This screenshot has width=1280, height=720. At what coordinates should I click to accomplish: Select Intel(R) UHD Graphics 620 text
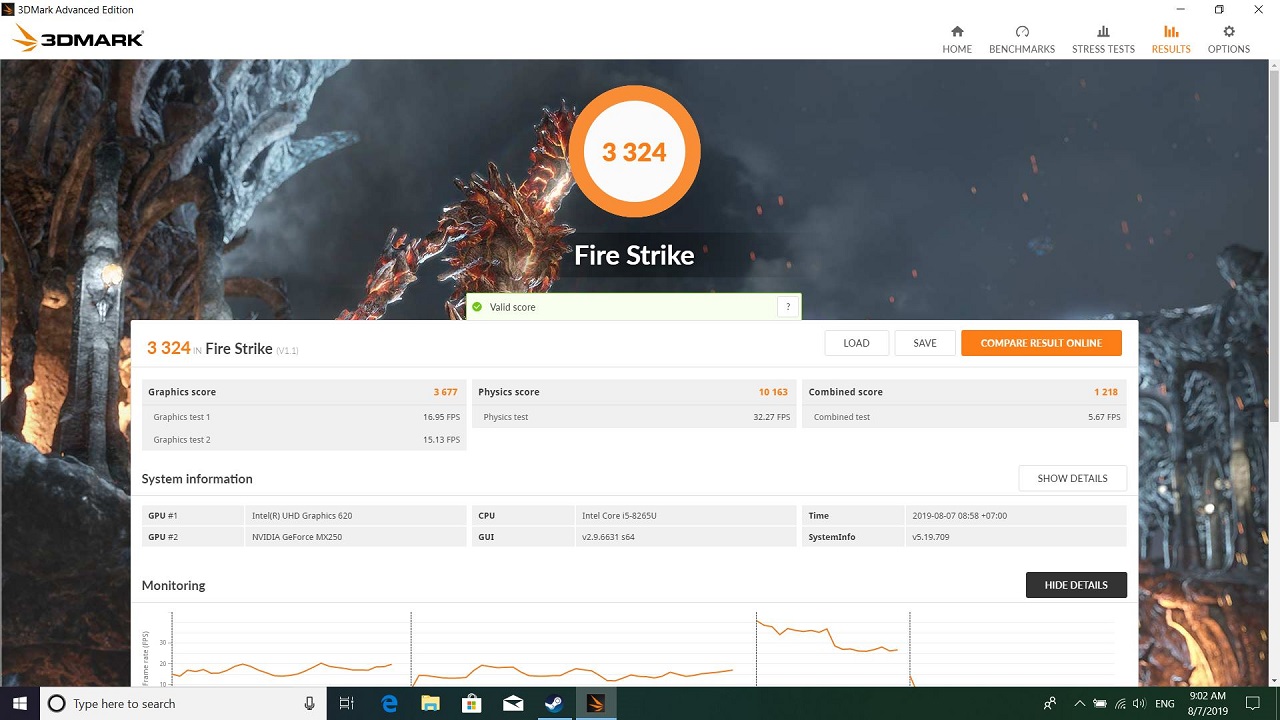pos(302,516)
